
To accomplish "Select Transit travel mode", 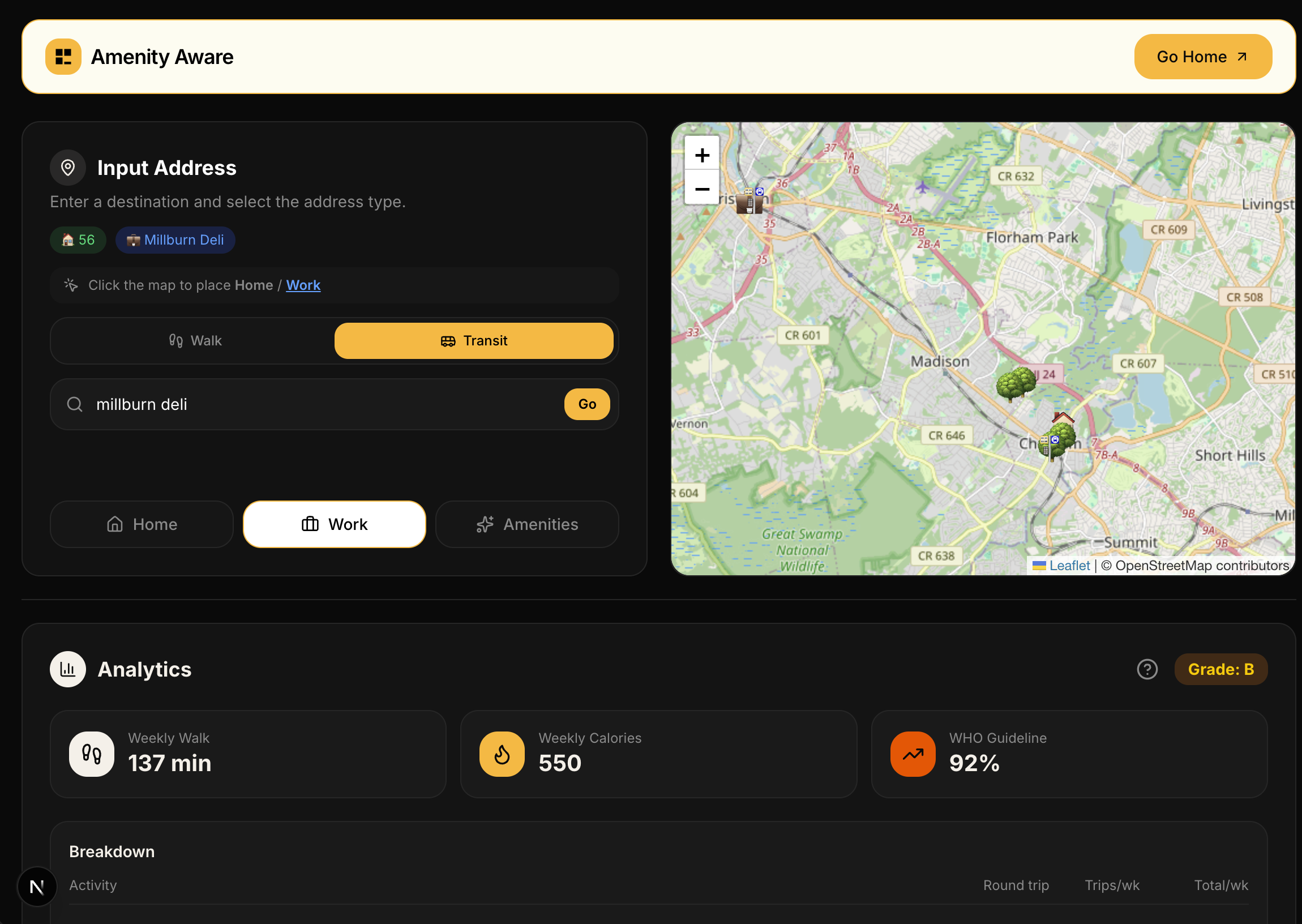I will 473,340.
